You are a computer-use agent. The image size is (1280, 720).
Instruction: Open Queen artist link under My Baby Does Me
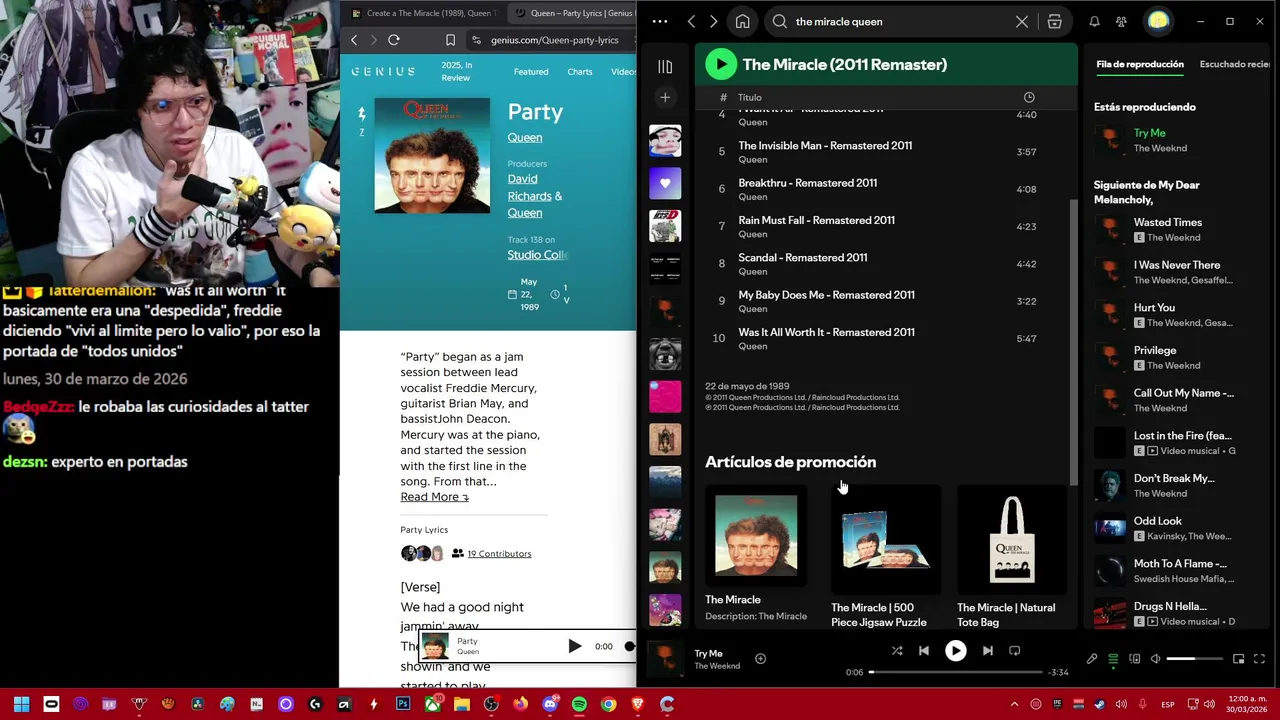coord(753,309)
